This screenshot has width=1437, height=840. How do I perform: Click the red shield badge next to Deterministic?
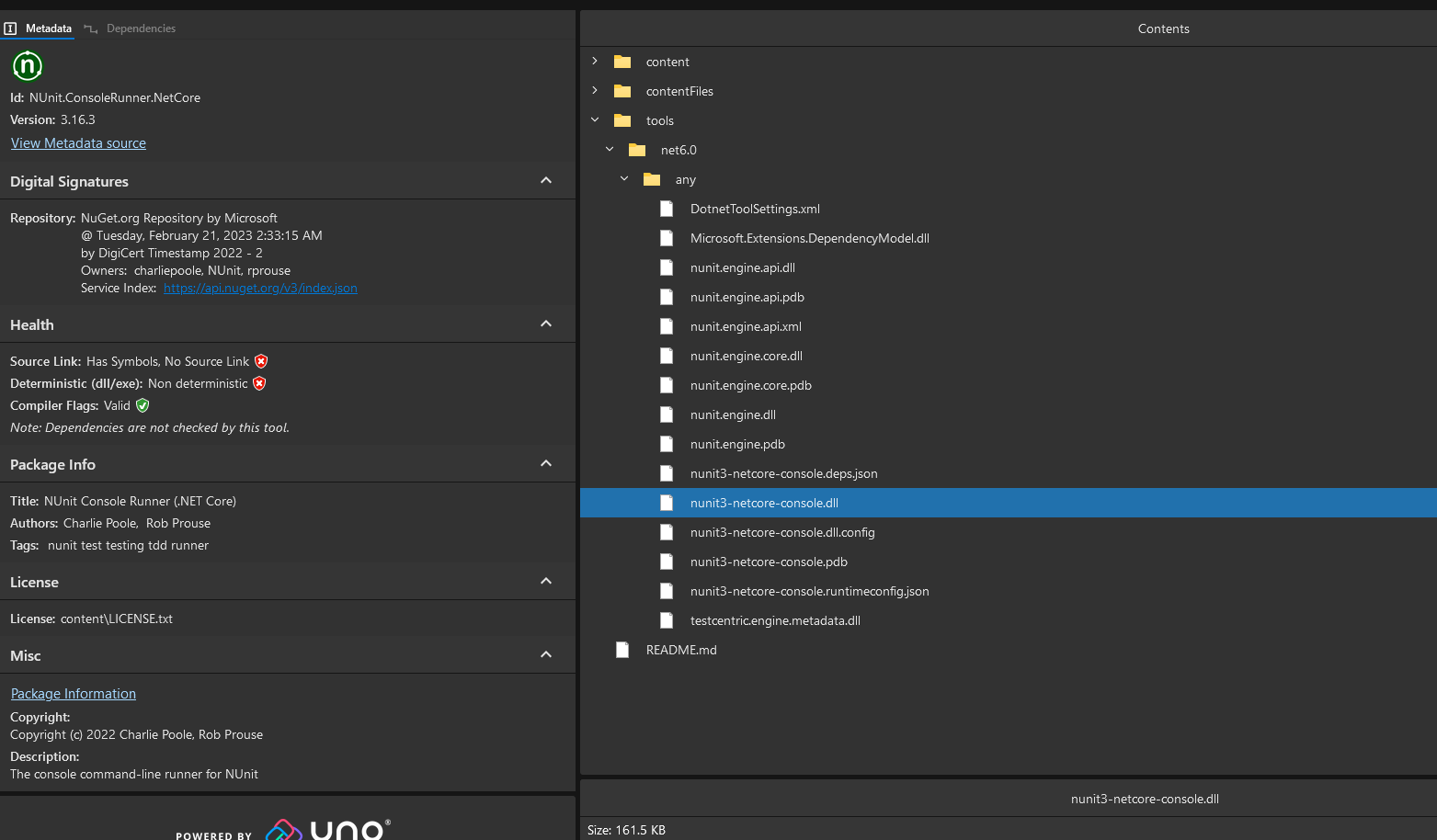(x=258, y=383)
